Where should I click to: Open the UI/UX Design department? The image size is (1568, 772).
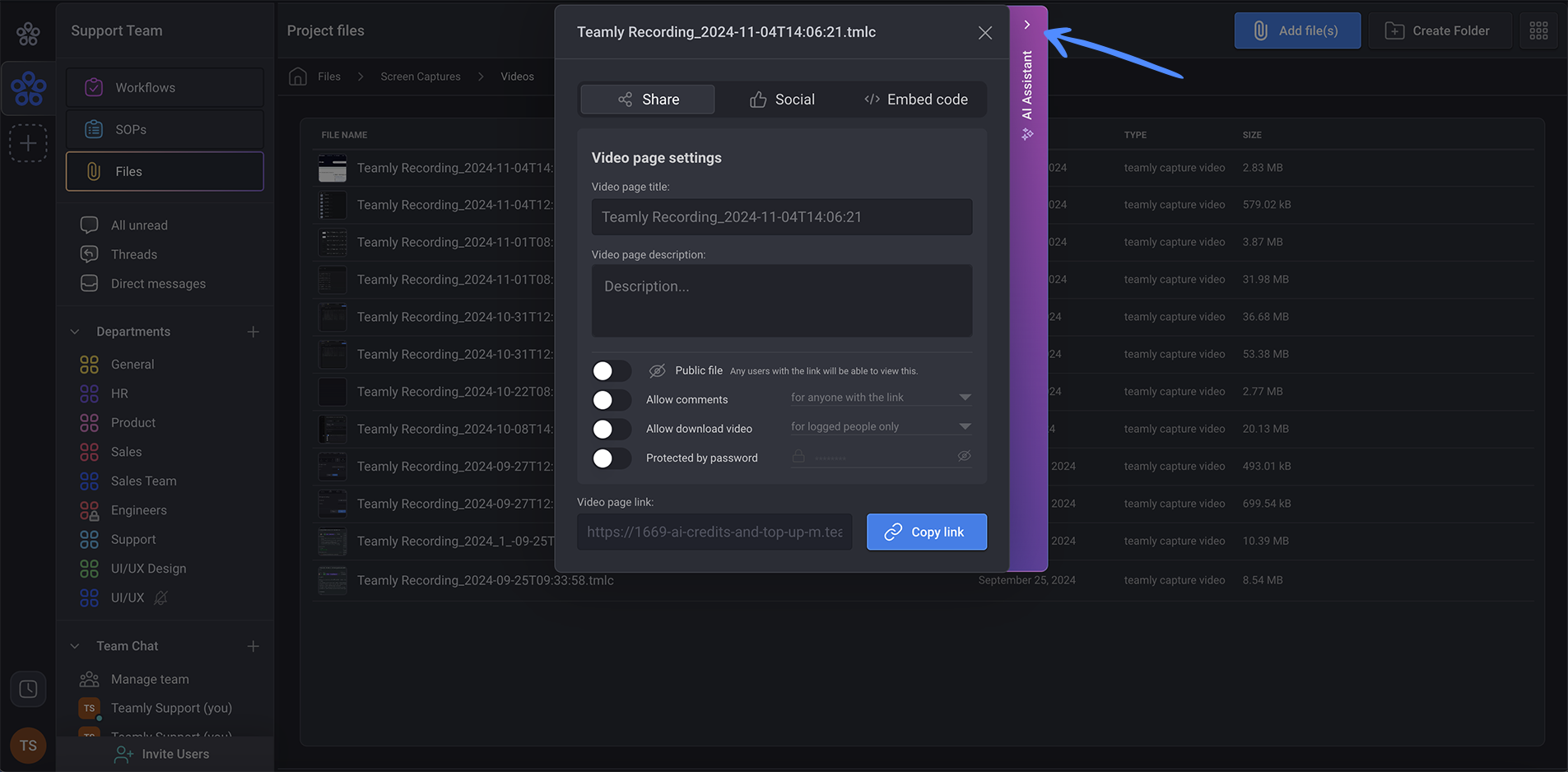point(148,569)
